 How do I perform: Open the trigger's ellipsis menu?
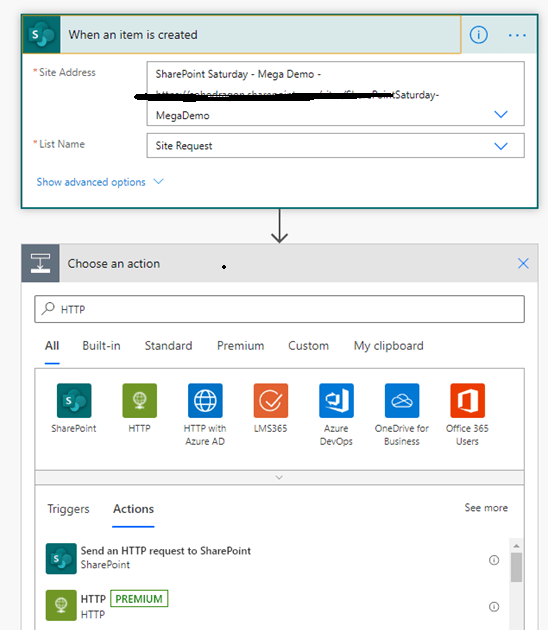pyautogui.click(x=517, y=35)
